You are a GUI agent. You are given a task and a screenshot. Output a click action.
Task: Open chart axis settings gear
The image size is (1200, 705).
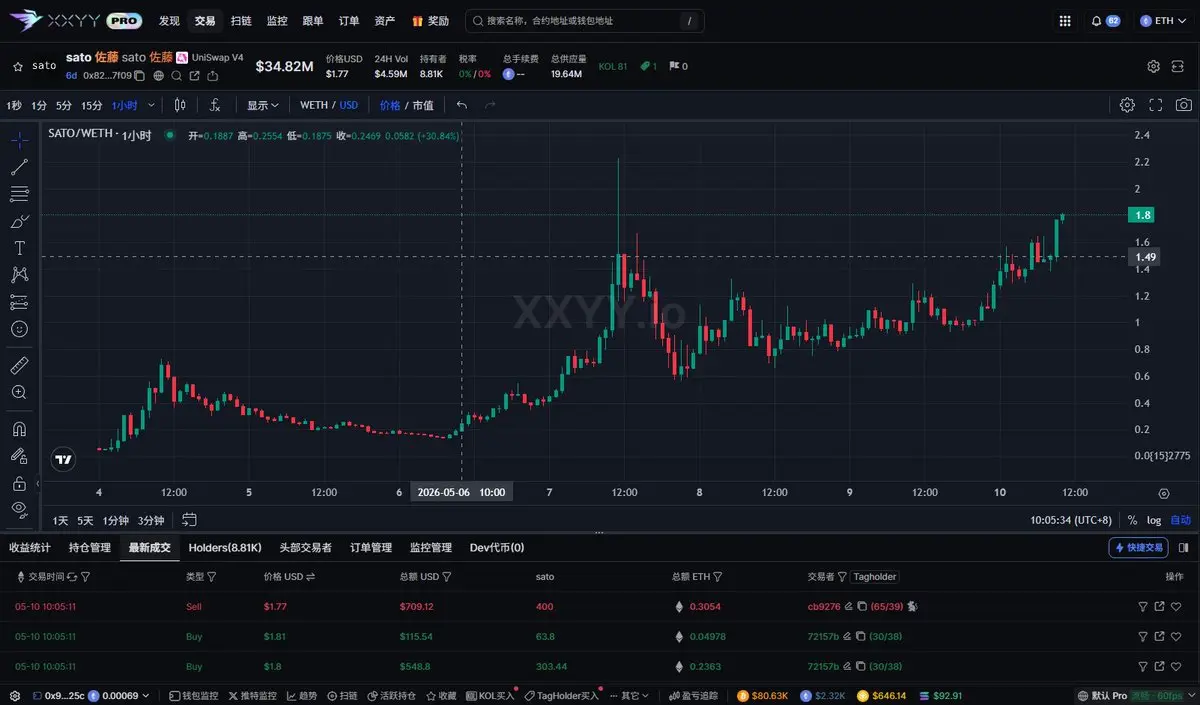1164,493
